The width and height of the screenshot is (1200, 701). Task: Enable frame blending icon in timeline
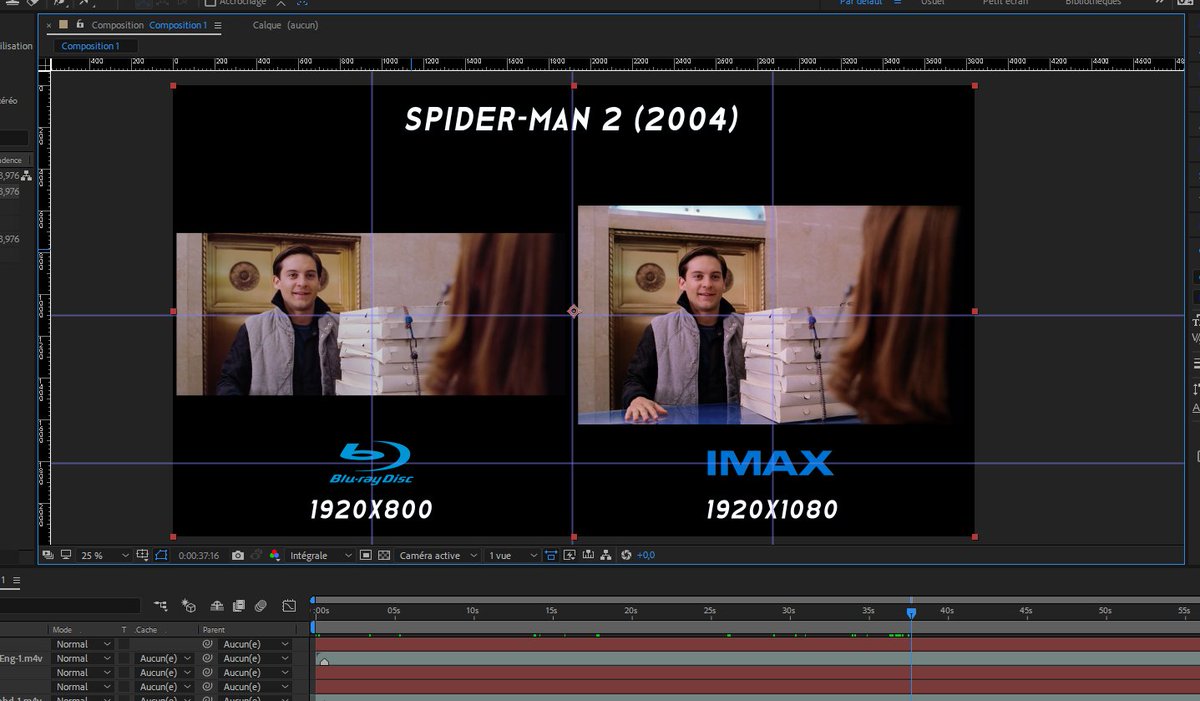point(238,605)
